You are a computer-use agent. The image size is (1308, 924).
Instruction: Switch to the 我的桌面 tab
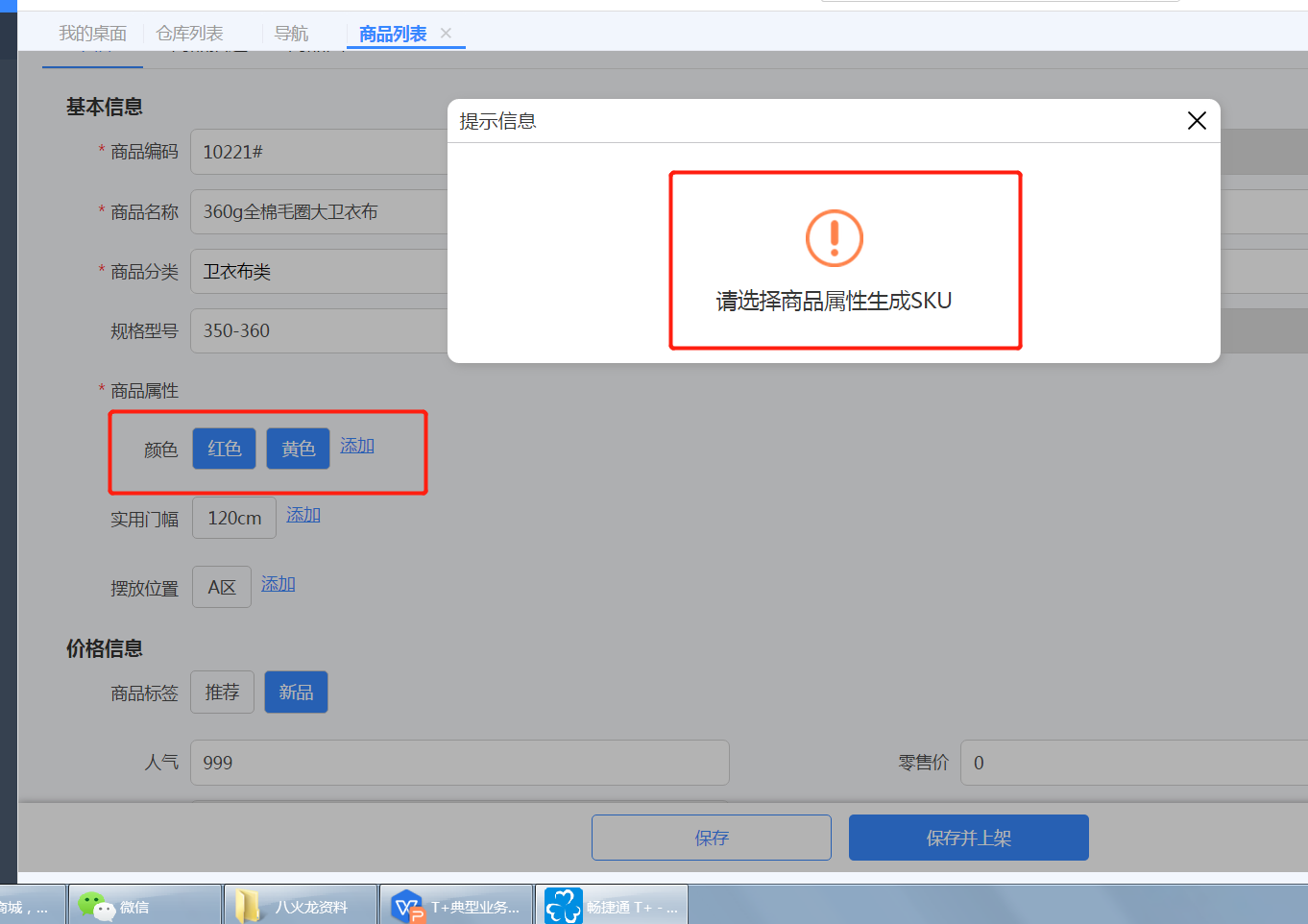pyautogui.click(x=92, y=34)
